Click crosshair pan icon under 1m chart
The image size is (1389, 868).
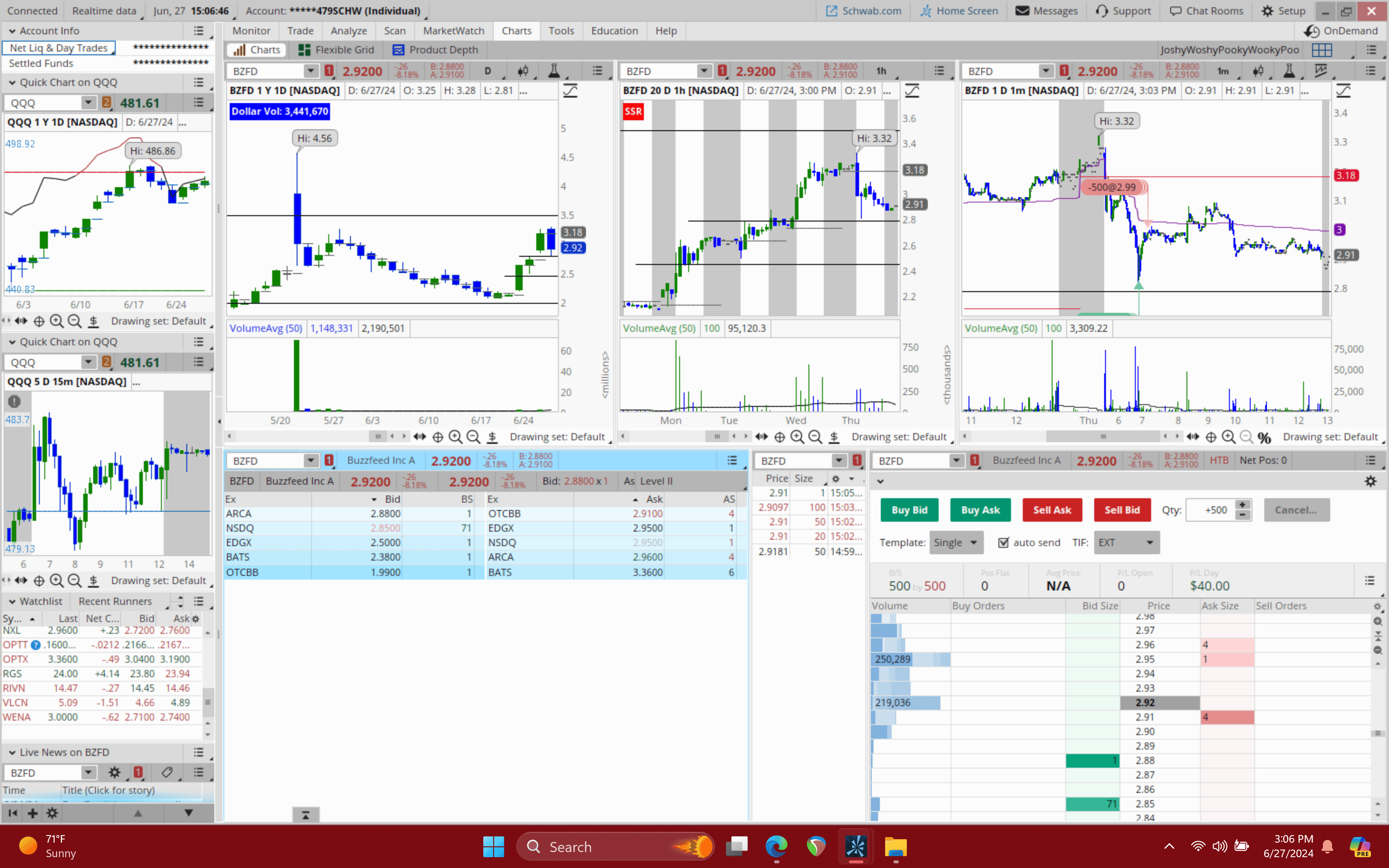point(1211,437)
